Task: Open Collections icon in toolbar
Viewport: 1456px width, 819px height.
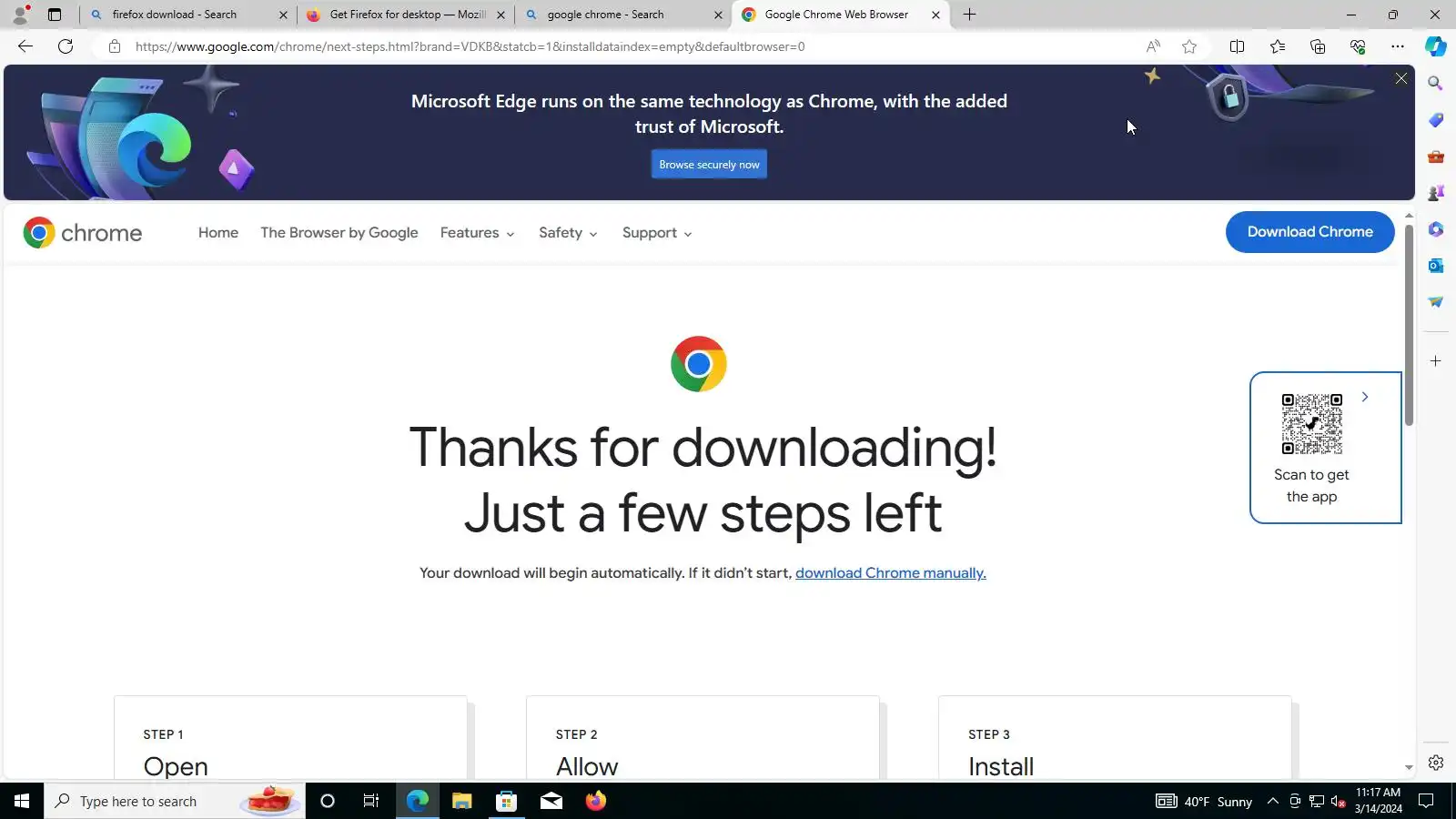Action: click(1318, 46)
